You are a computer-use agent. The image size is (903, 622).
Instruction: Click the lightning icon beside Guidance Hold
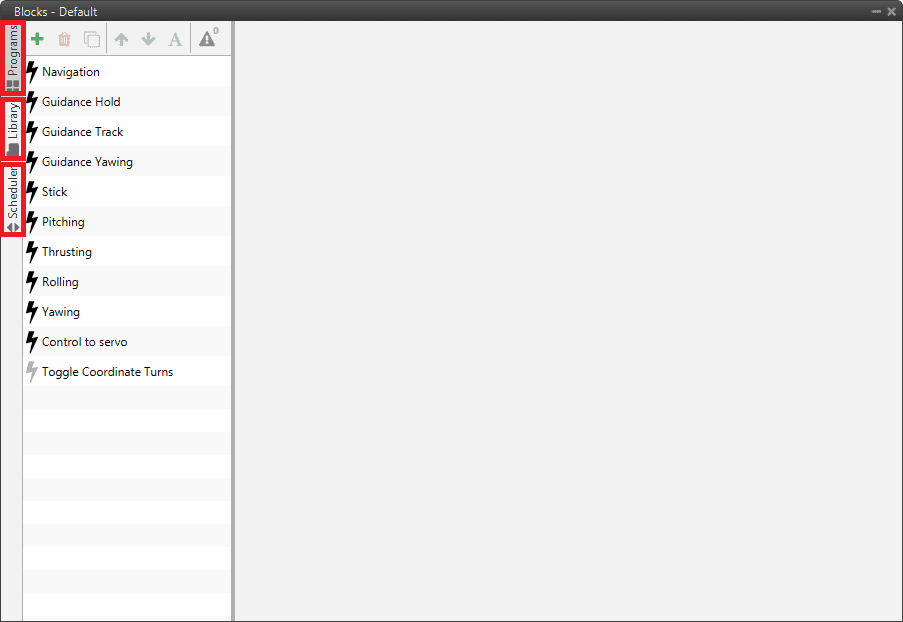point(32,102)
